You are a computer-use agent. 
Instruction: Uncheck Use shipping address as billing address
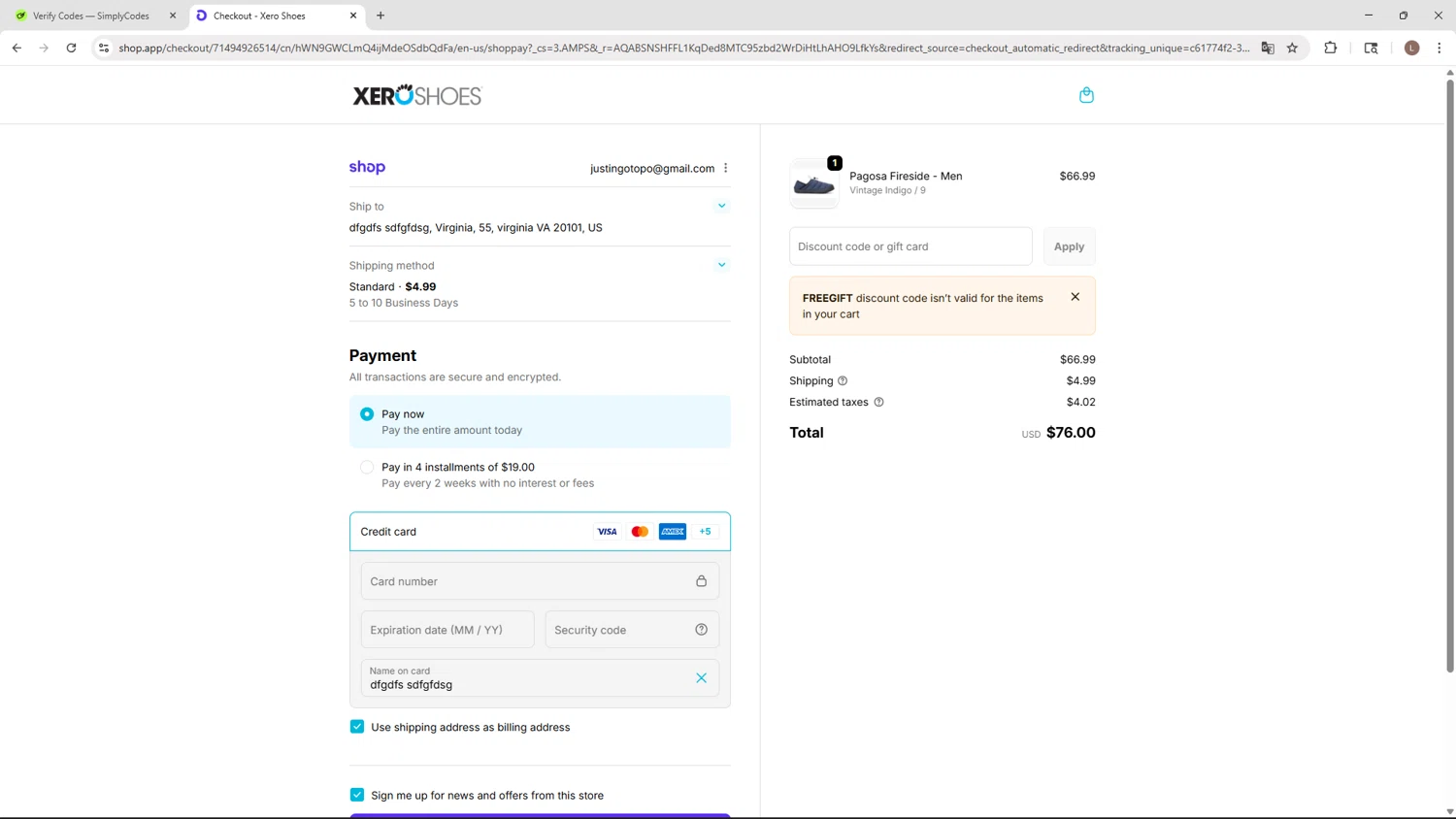pyautogui.click(x=357, y=727)
